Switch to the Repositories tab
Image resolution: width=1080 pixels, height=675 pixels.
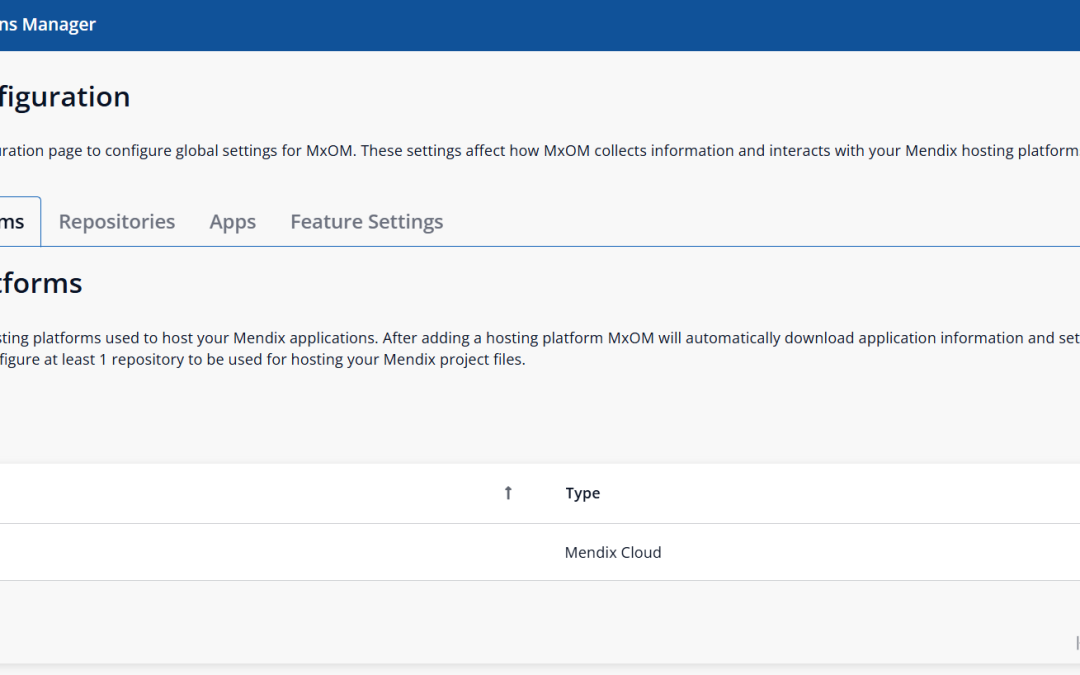(117, 222)
